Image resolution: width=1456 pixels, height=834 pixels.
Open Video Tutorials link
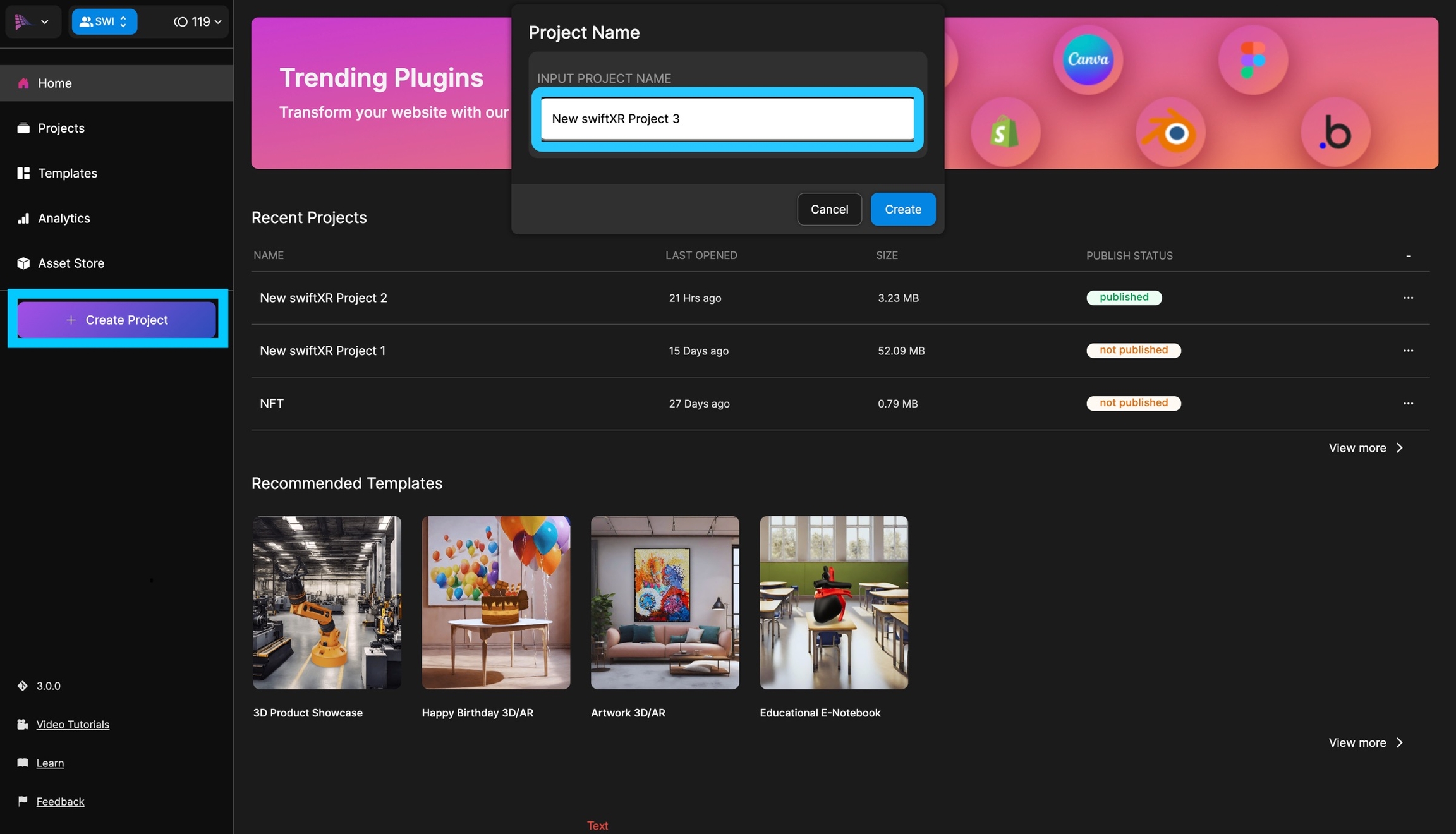click(73, 724)
